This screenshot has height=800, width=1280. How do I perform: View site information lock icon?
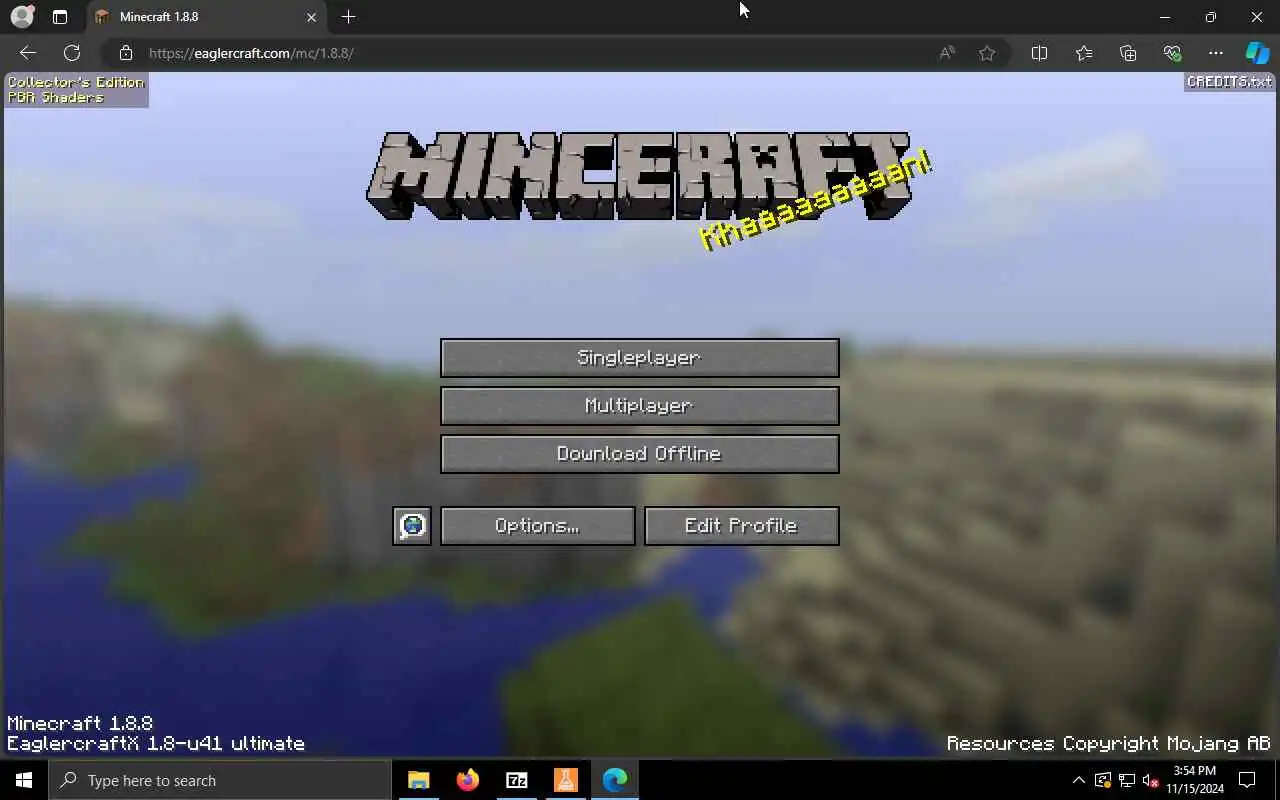[x=125, y=53]
